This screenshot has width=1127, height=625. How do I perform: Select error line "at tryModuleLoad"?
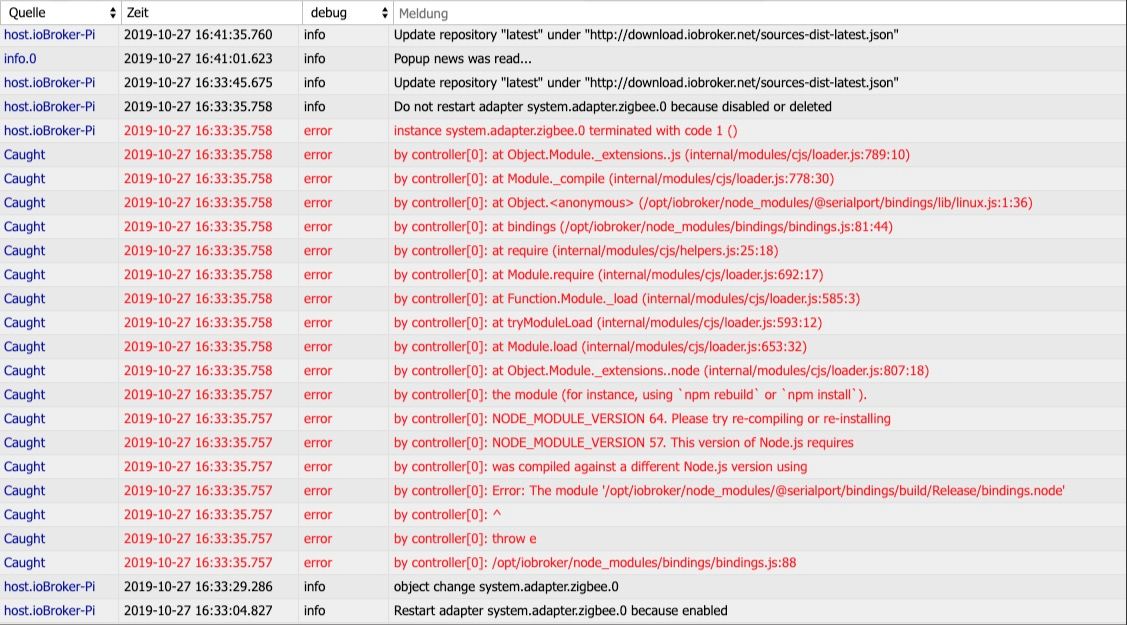point(608,323)
